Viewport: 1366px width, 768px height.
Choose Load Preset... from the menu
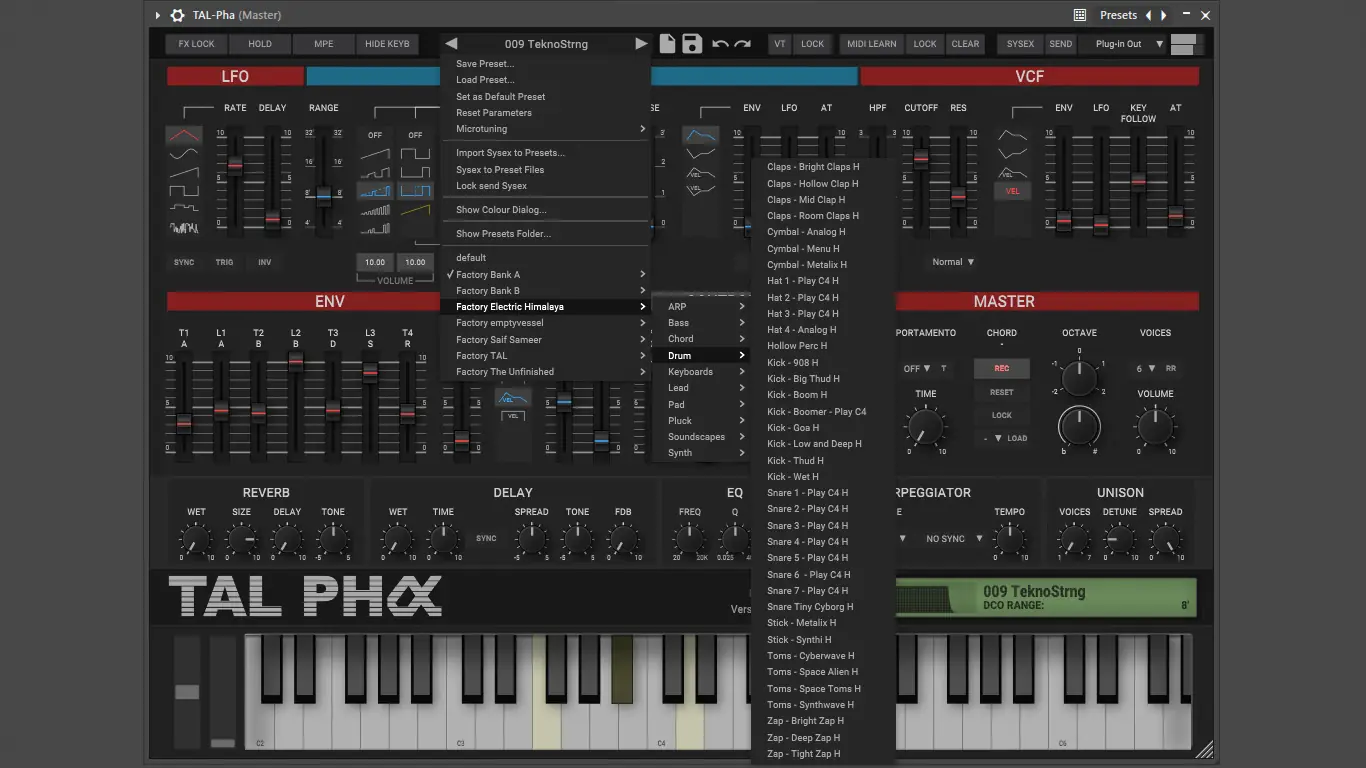coord(545,80)
